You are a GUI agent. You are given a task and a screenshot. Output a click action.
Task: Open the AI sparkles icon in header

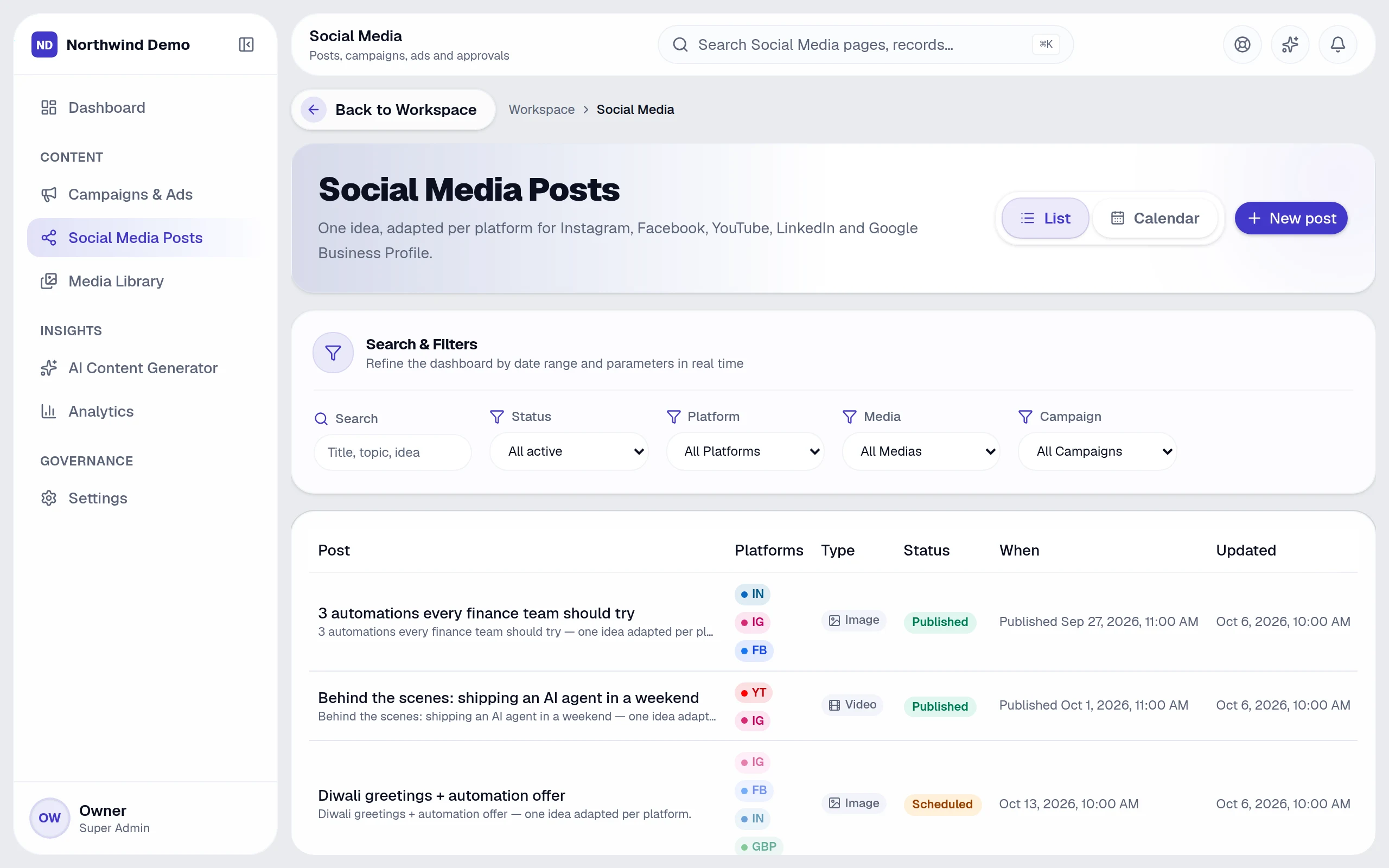pos(1290,44)
